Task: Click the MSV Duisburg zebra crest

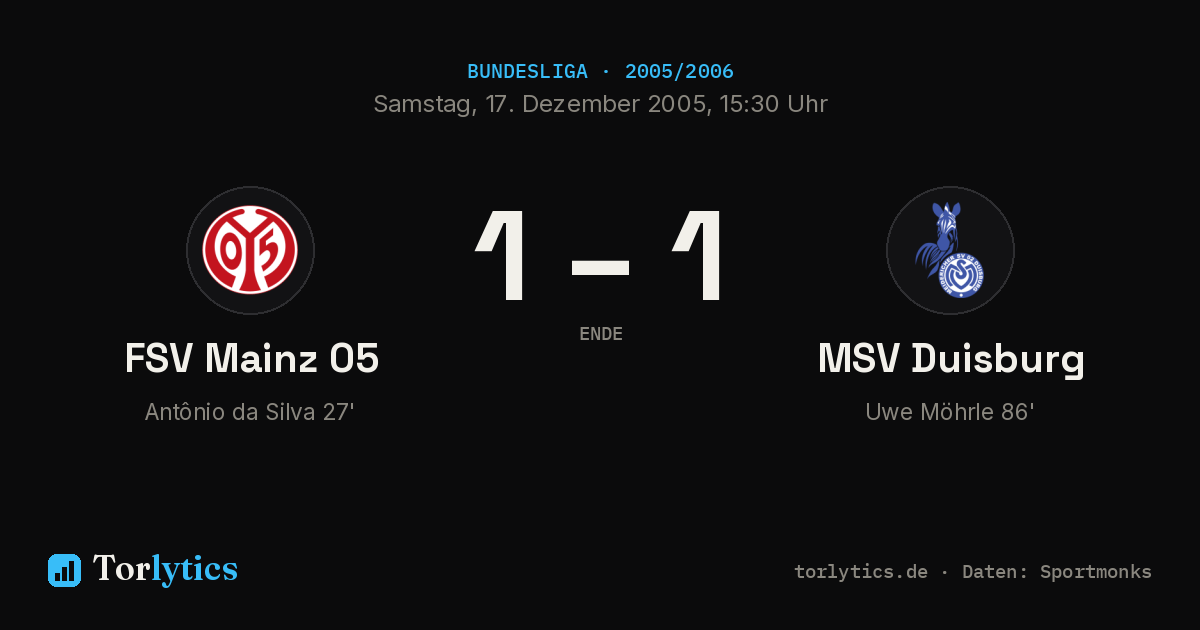Action: click(x=950, y=250)
